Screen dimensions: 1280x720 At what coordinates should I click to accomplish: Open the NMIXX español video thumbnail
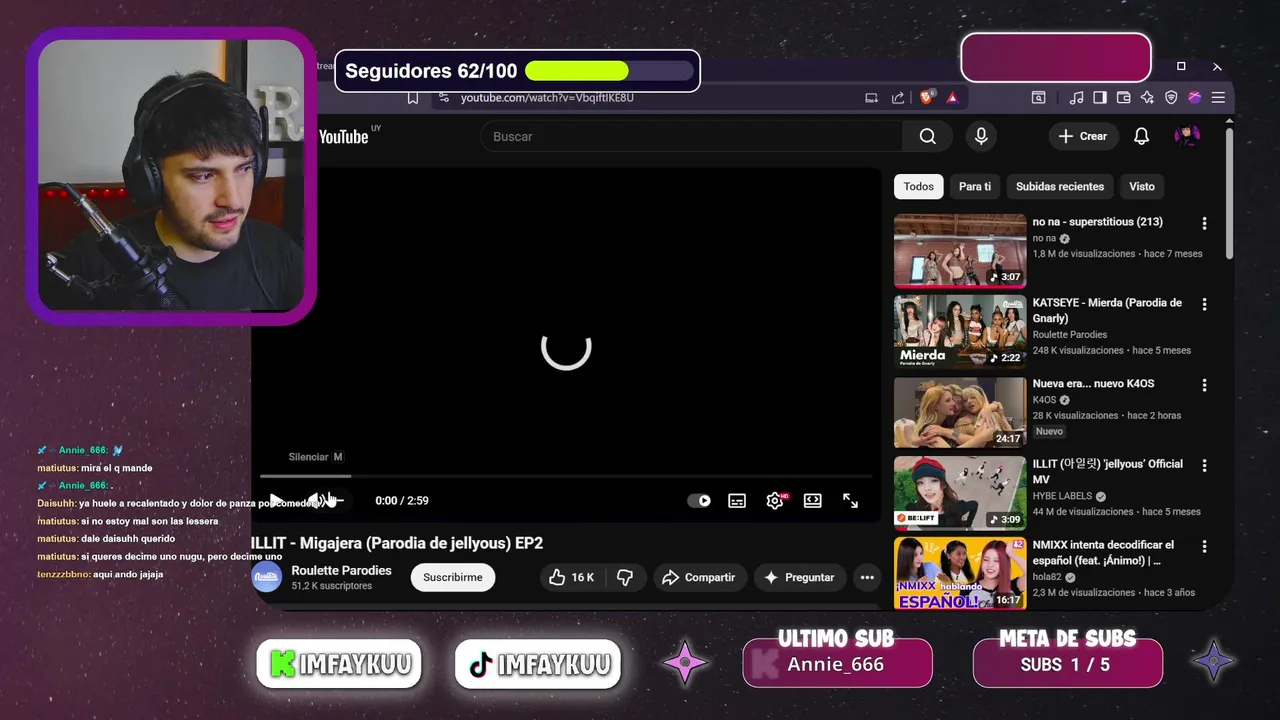click(960, 574)
